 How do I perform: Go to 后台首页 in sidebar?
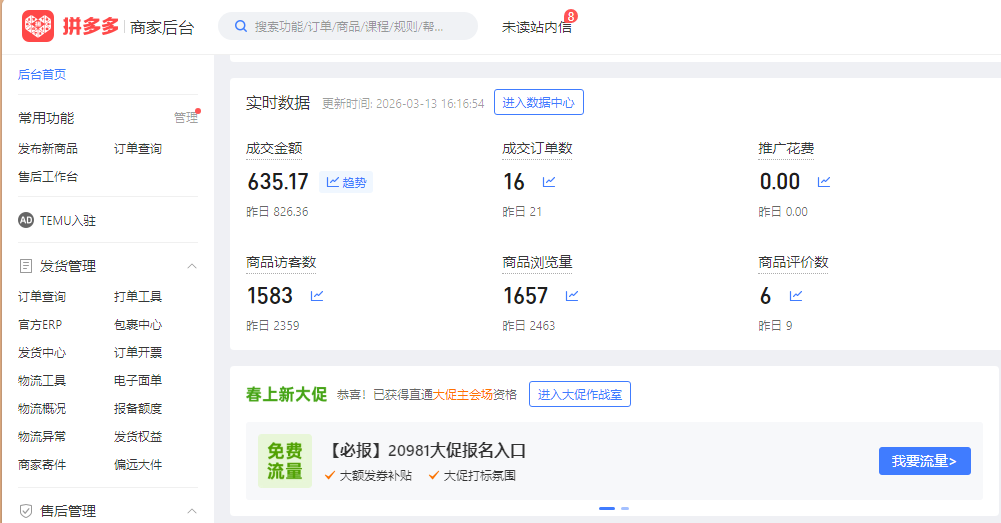pyautogui.click(x=42, y=75)
